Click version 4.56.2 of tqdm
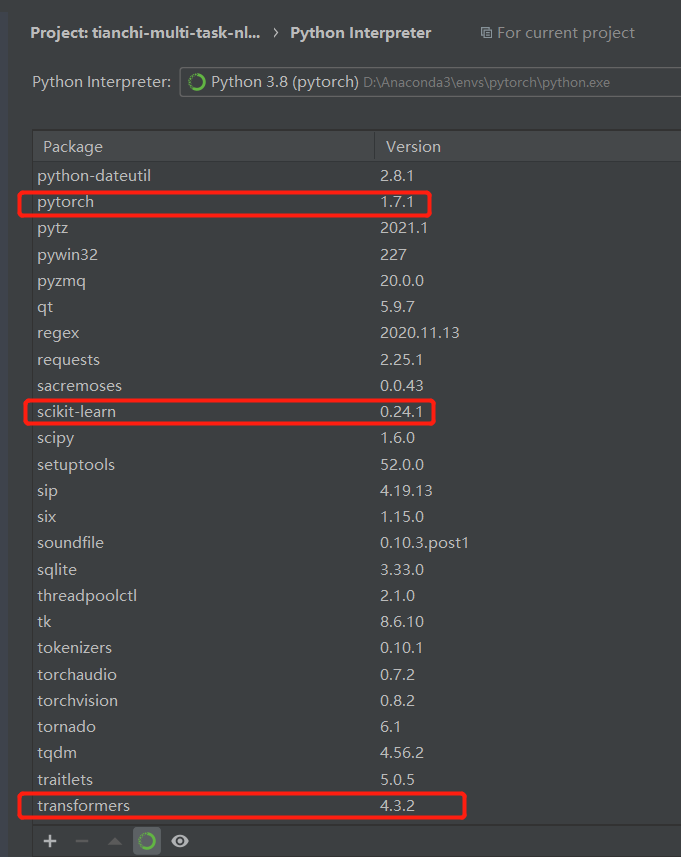Viewport: 681px width, 857px height. pos(402,753)
